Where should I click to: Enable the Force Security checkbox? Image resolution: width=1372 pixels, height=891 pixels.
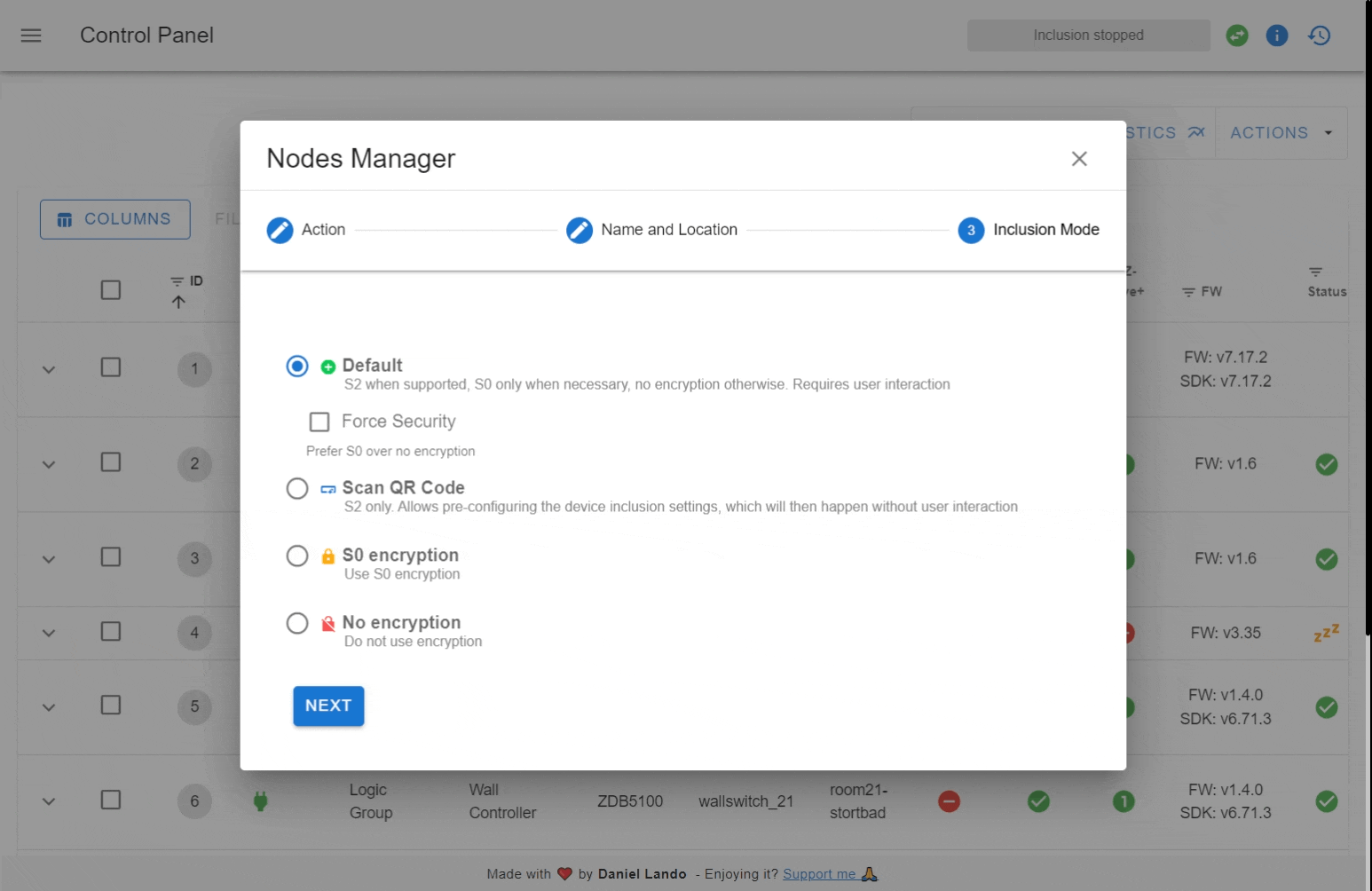319,422
